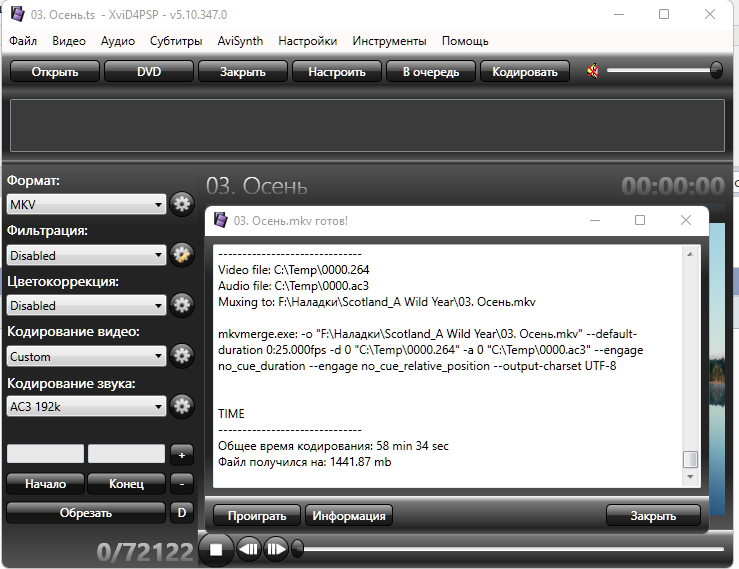The width and height of the screenshot is (739, 569).
Task: Click the Настроить button
Action: (337, 72)
